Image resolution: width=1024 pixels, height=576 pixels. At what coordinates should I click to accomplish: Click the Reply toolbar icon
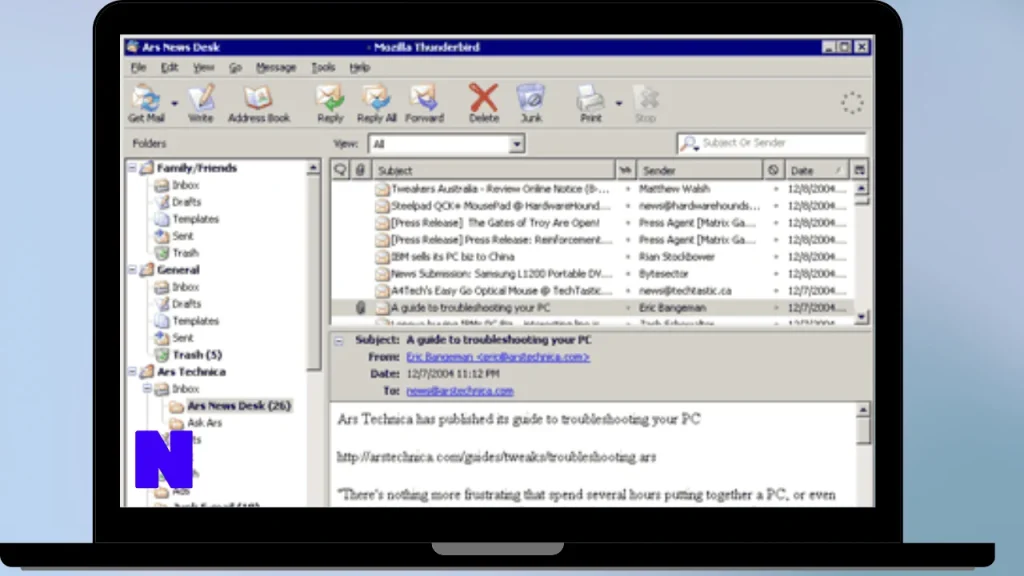point(330,103)
